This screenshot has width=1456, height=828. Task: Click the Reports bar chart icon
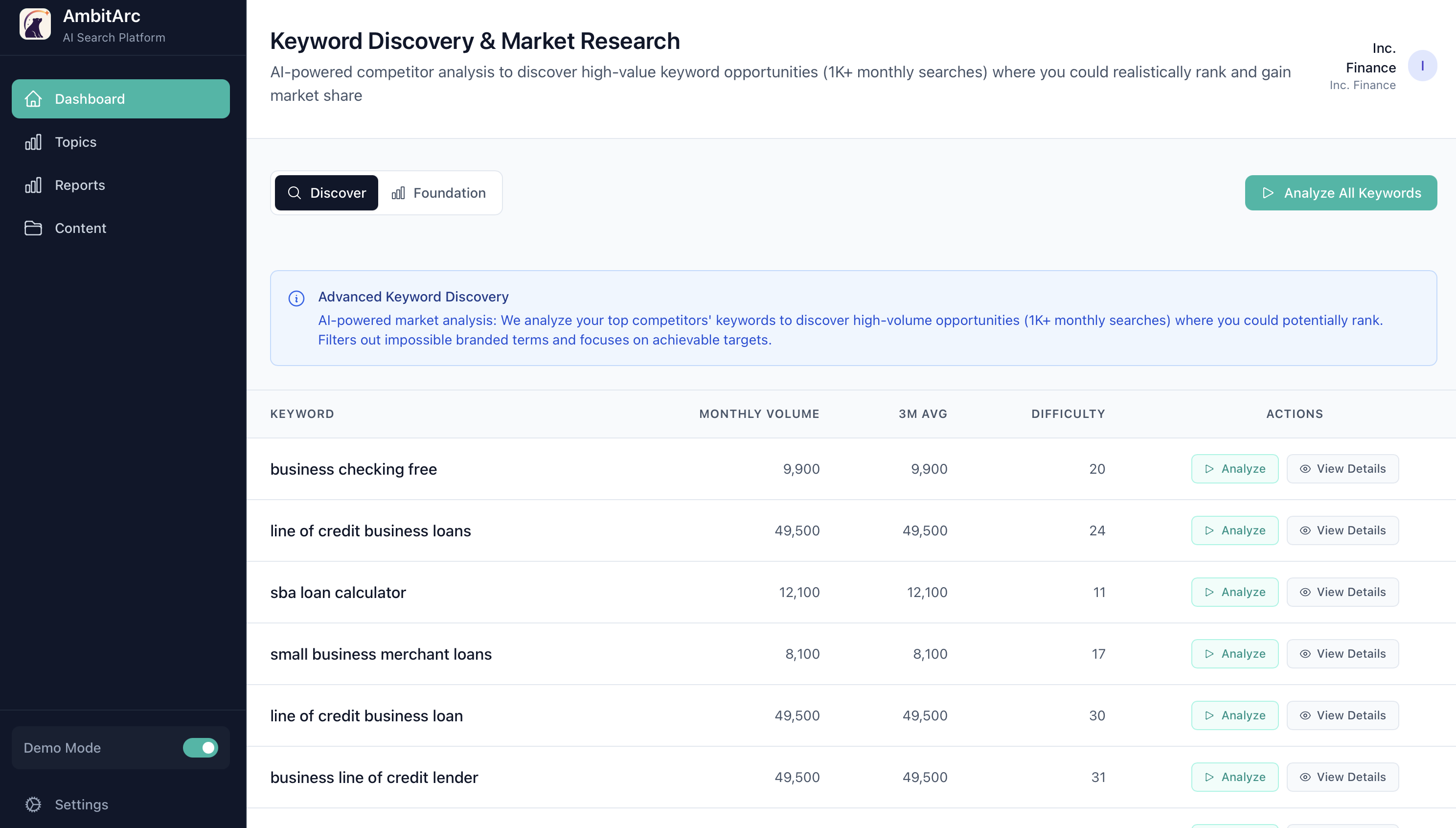(x=33, y=185)
